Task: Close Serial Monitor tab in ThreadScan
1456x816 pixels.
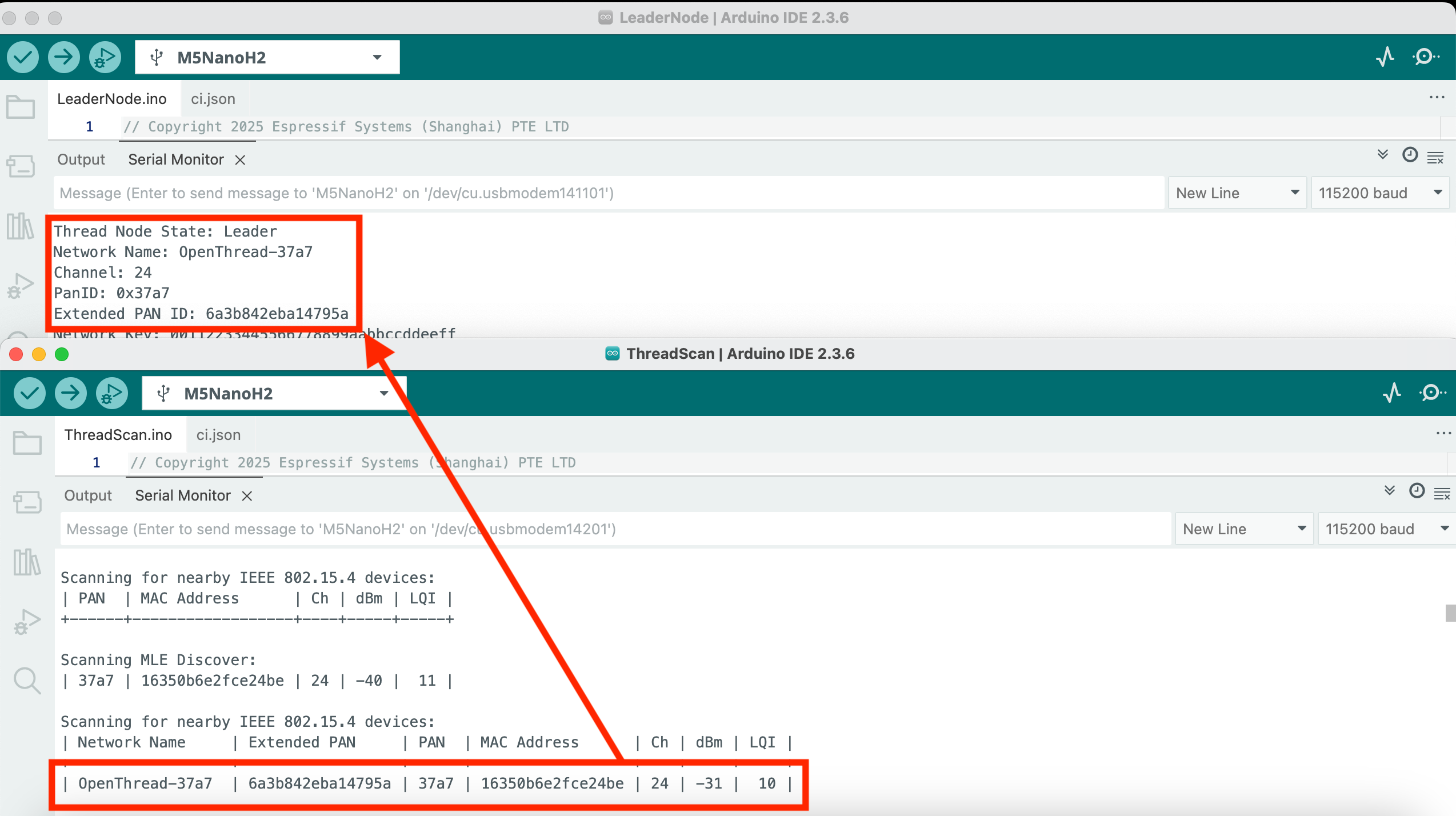Action: [x=247, y=496]
